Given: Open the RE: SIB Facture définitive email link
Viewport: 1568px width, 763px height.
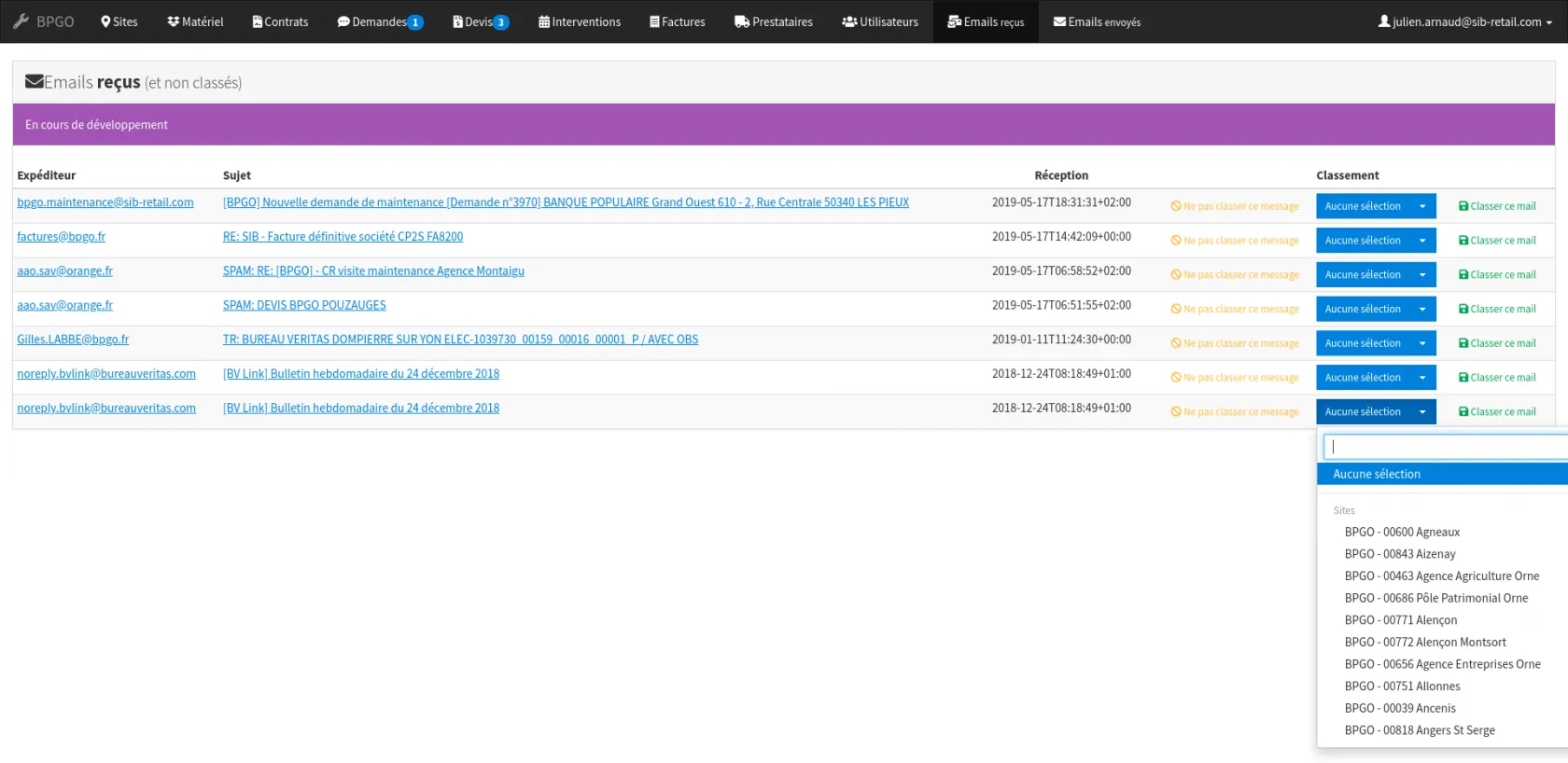Looking at the screenshot, I should tap(343, 237).
